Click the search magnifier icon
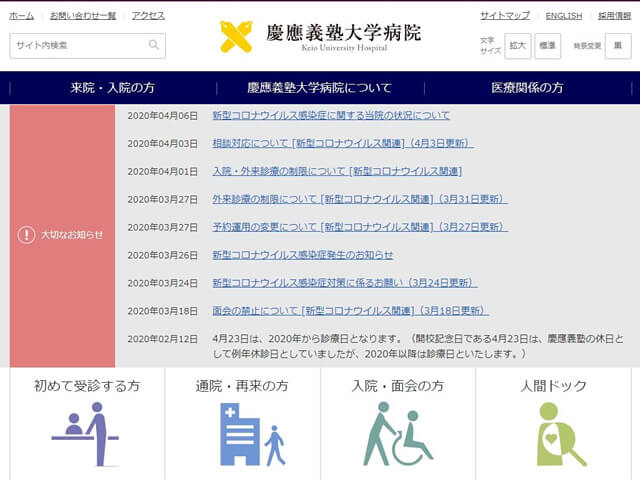Viewport: 640px width, 480px height. pyautogui.click(x=153, y=44)
